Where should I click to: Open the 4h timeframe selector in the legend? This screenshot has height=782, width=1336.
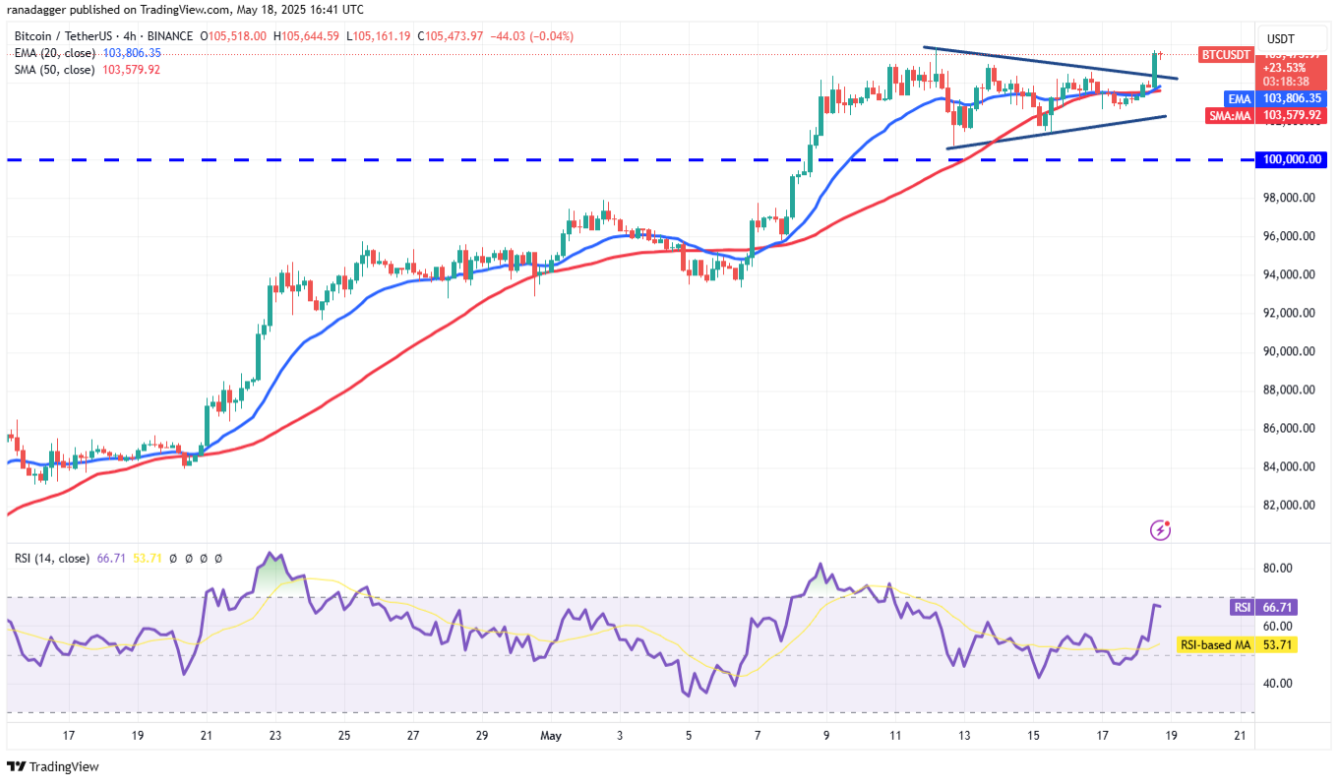tap(128, 35)
